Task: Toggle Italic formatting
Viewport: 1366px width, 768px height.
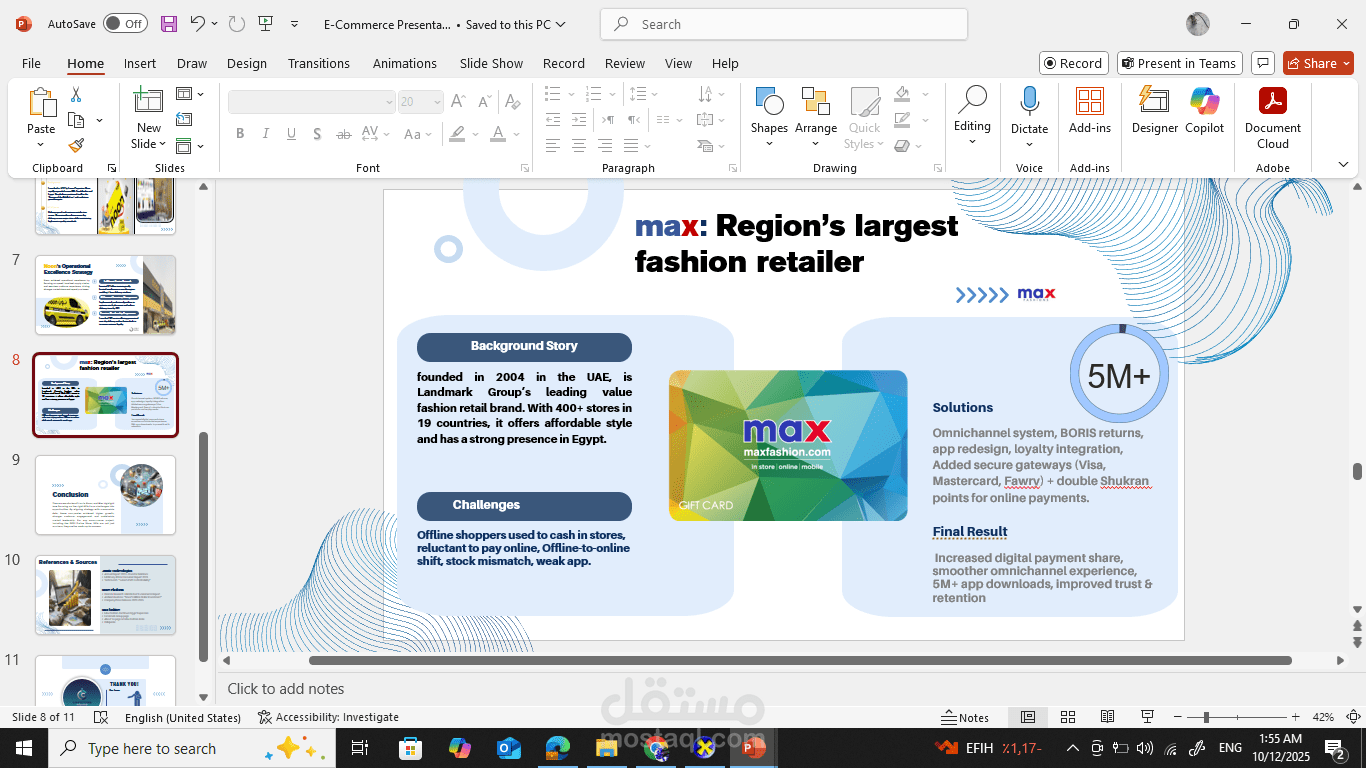Action: (266, 134)
